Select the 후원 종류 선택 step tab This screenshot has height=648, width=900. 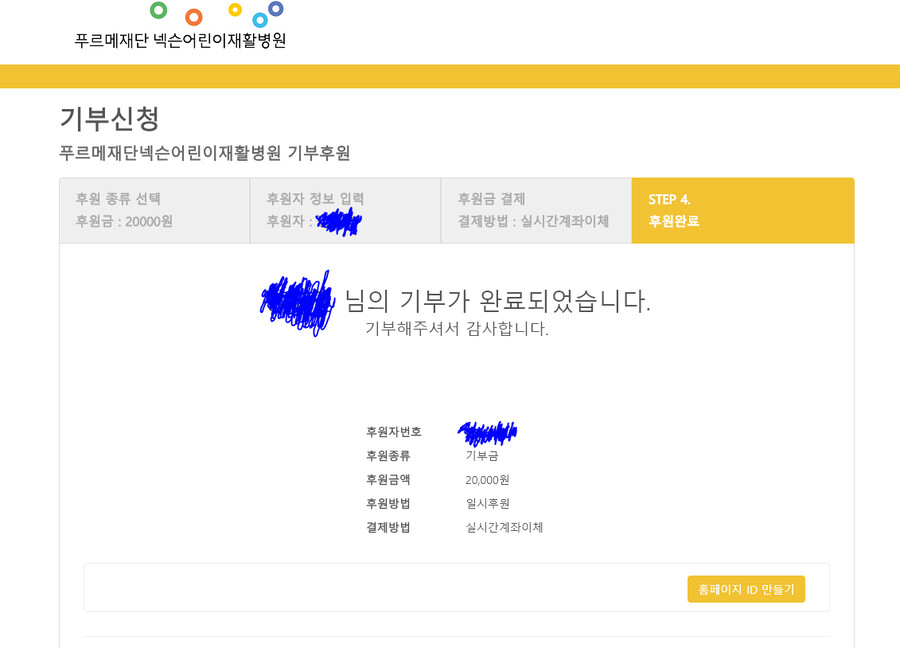154,210
